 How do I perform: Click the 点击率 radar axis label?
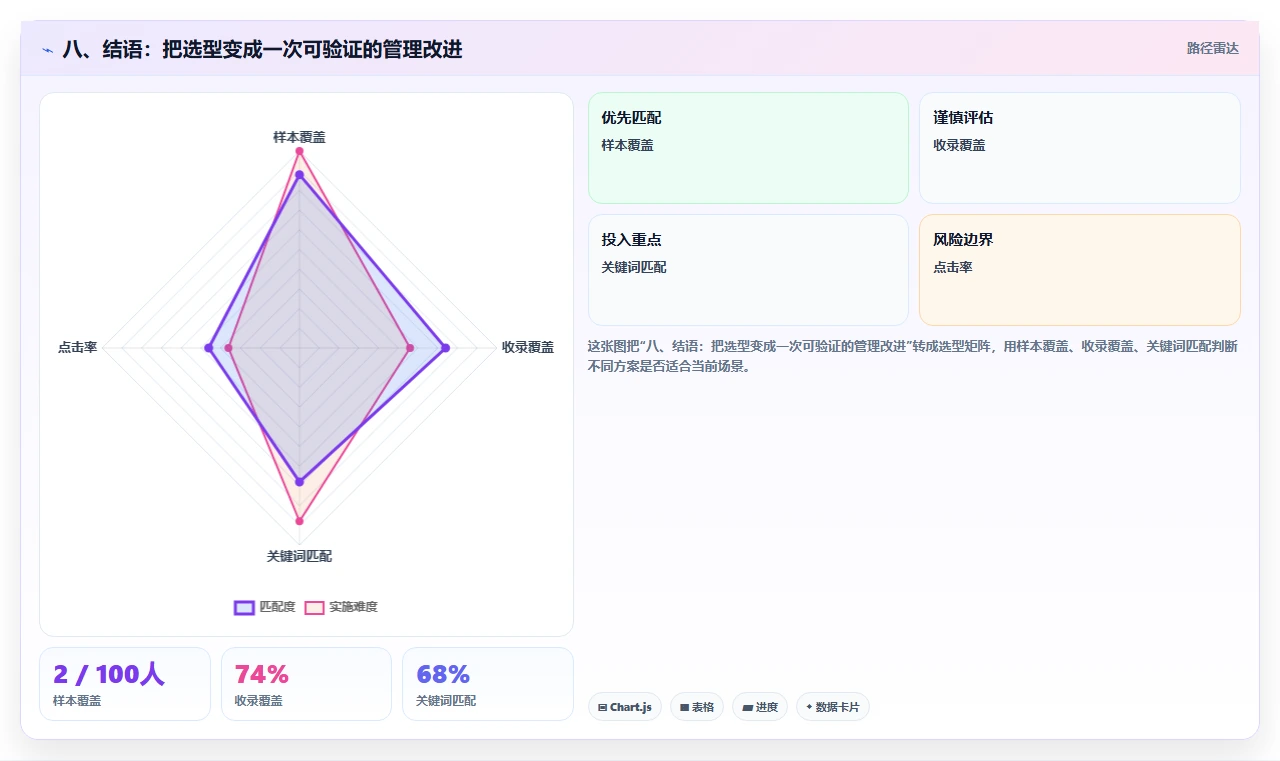(x=77, y=347)
